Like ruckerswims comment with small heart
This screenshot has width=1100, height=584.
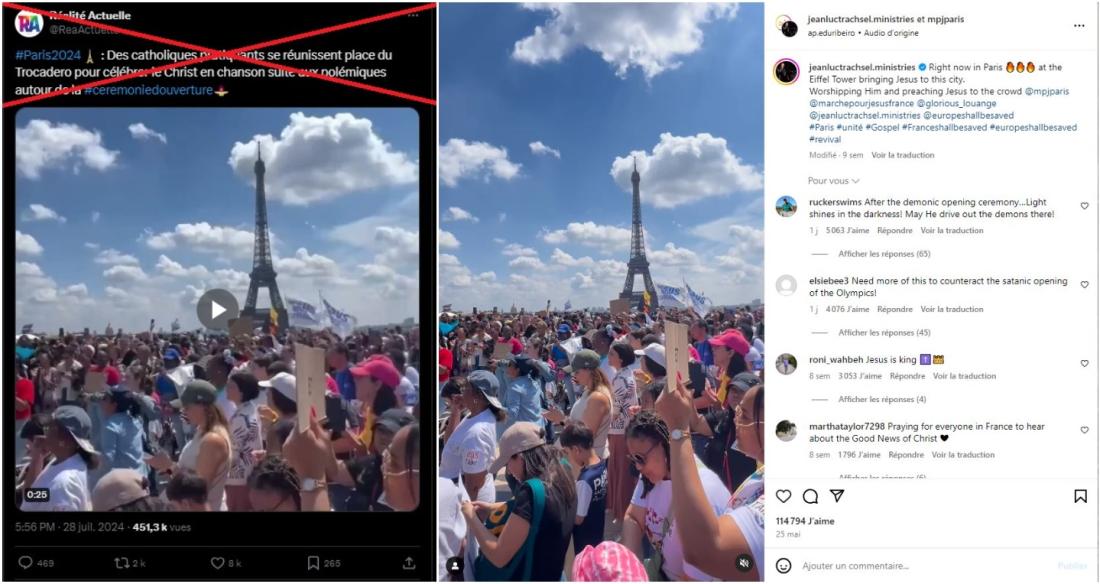1085,206
